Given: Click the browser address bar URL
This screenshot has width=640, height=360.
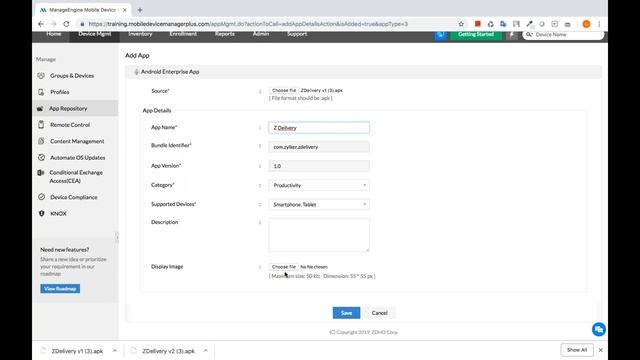Looking at the screenshot, I should pos(248,24).
